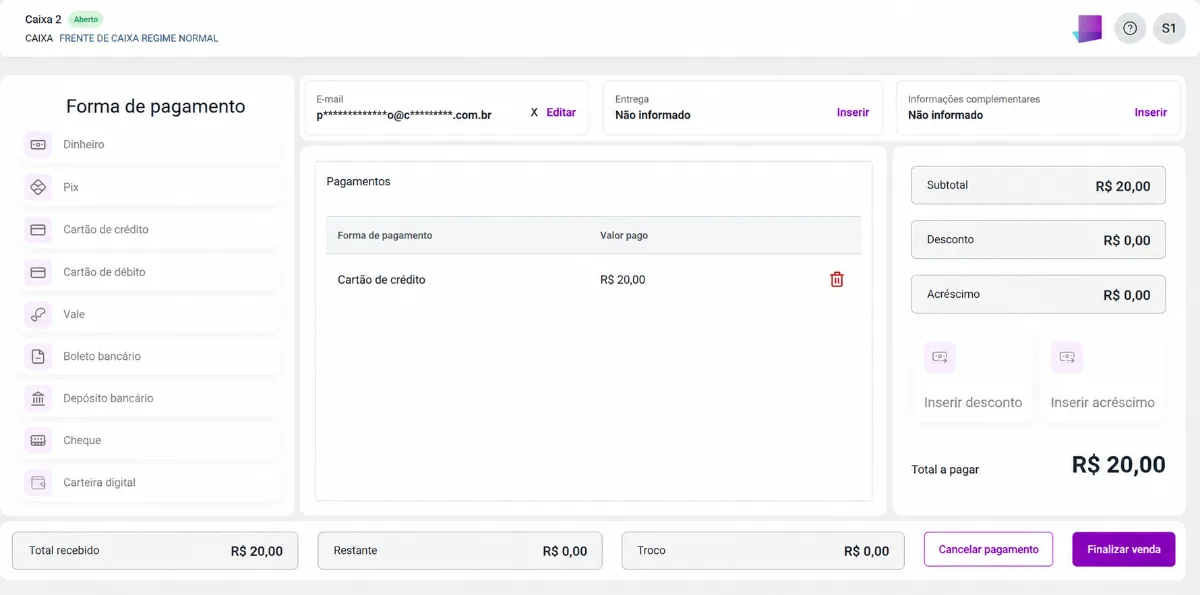Click Inserir for Informações complementares
Screen dimensions: 1200x595
(x=1150, y=113)
